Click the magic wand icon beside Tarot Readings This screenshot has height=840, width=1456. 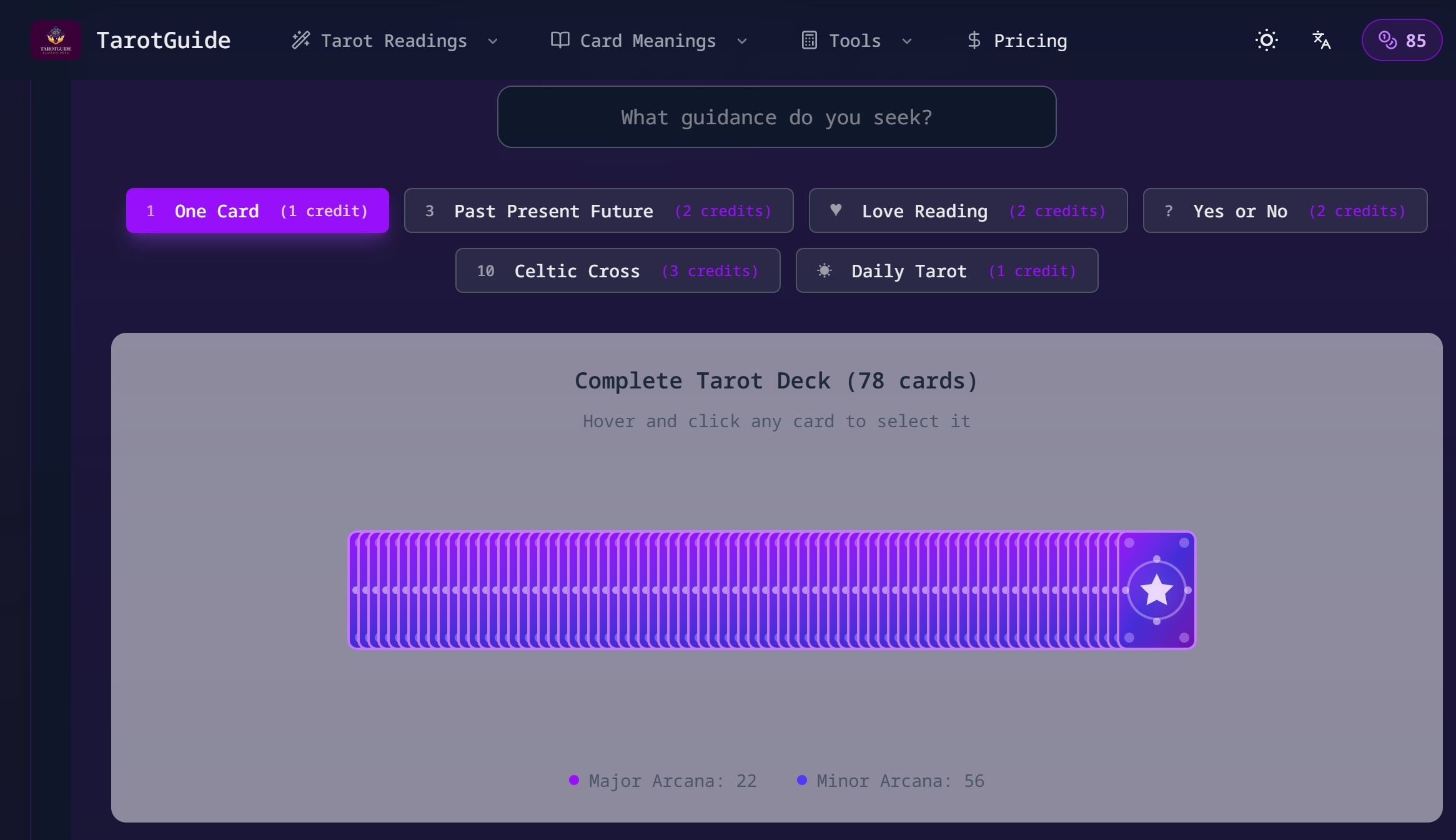[x=300, y=40]
